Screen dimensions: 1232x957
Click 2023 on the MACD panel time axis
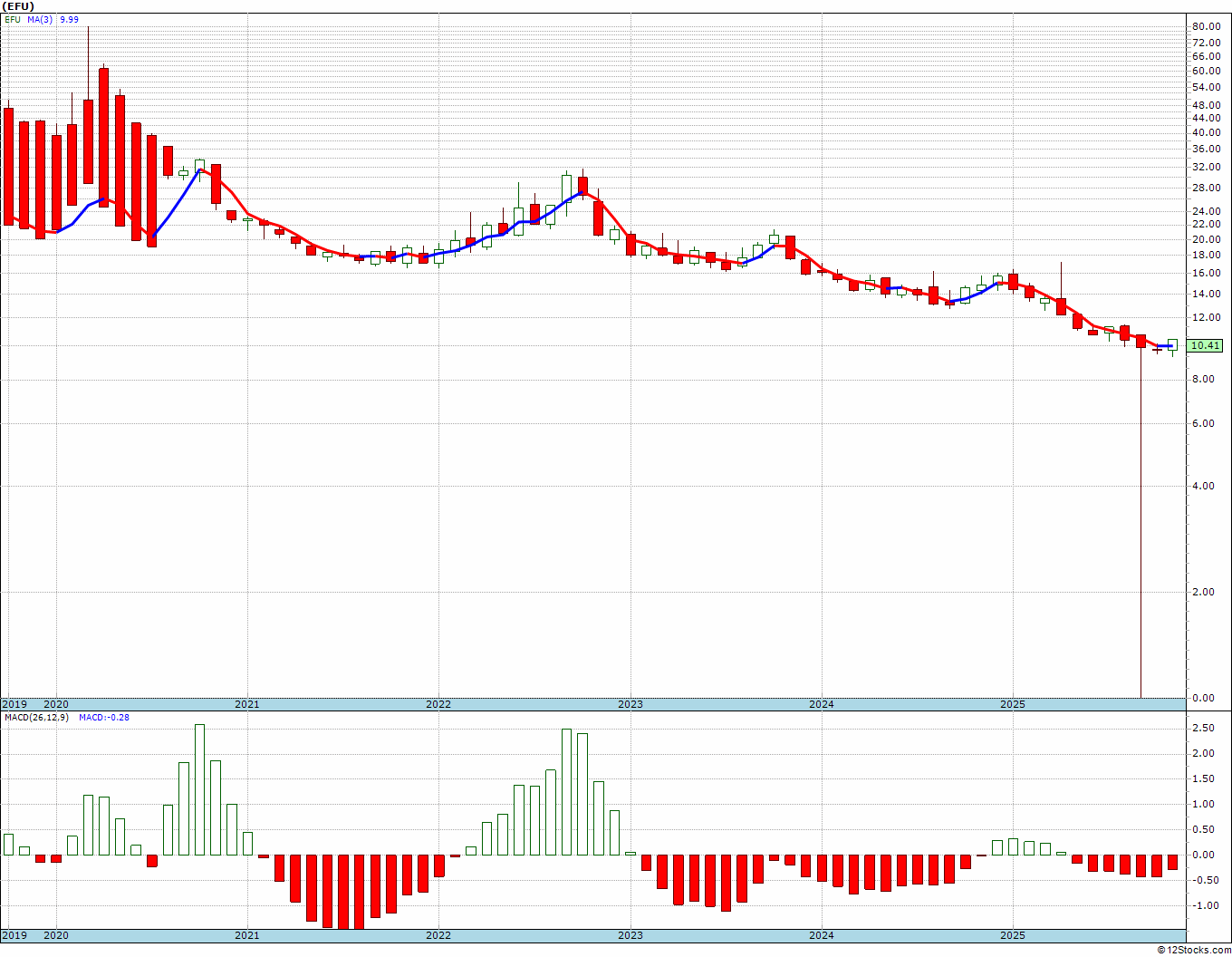(x=630, y=936)
